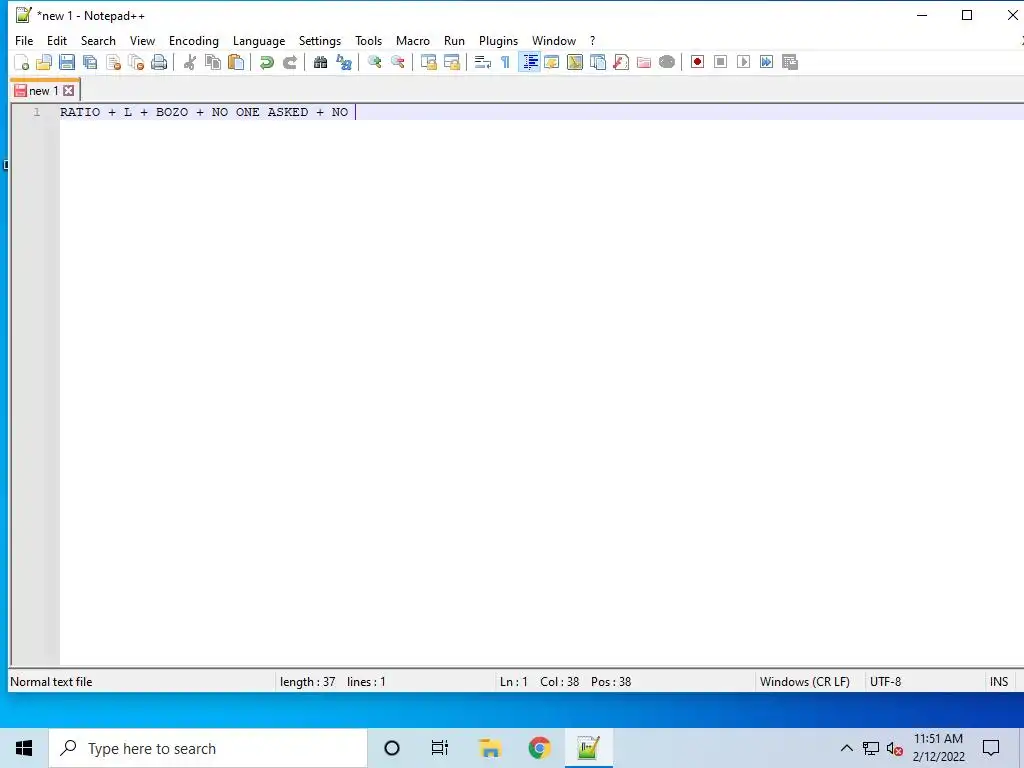Toggle Show All Characters pilcrow icon
This screenshot has width=1024, height=768.
pyautogui.click(x=505, y=62)
